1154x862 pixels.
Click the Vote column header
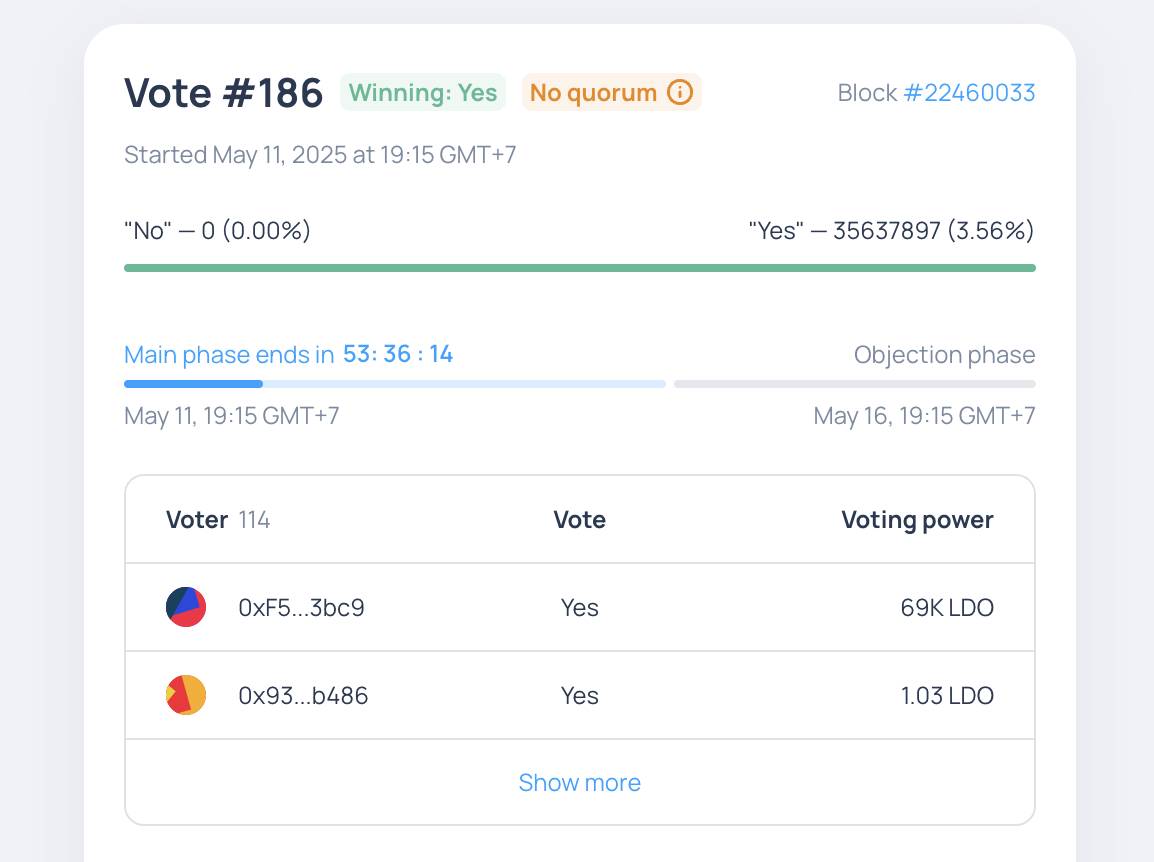[x=579, y=520]
